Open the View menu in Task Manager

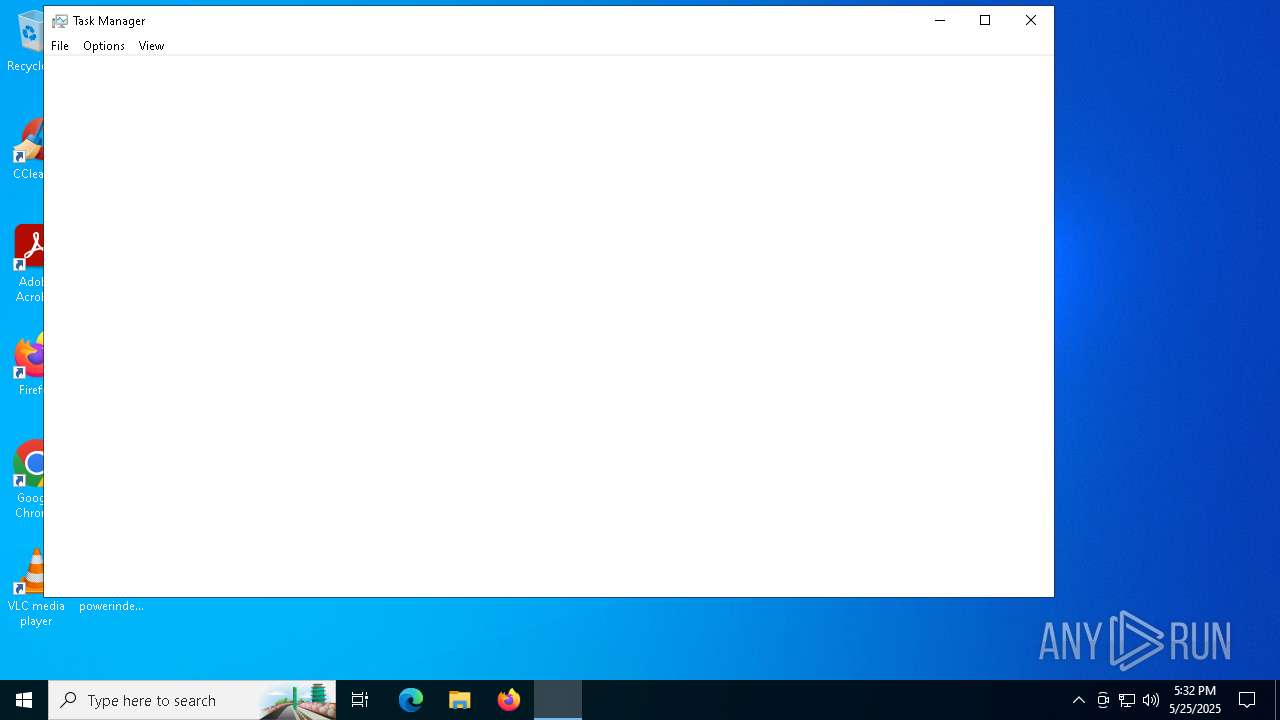[151, 46]
